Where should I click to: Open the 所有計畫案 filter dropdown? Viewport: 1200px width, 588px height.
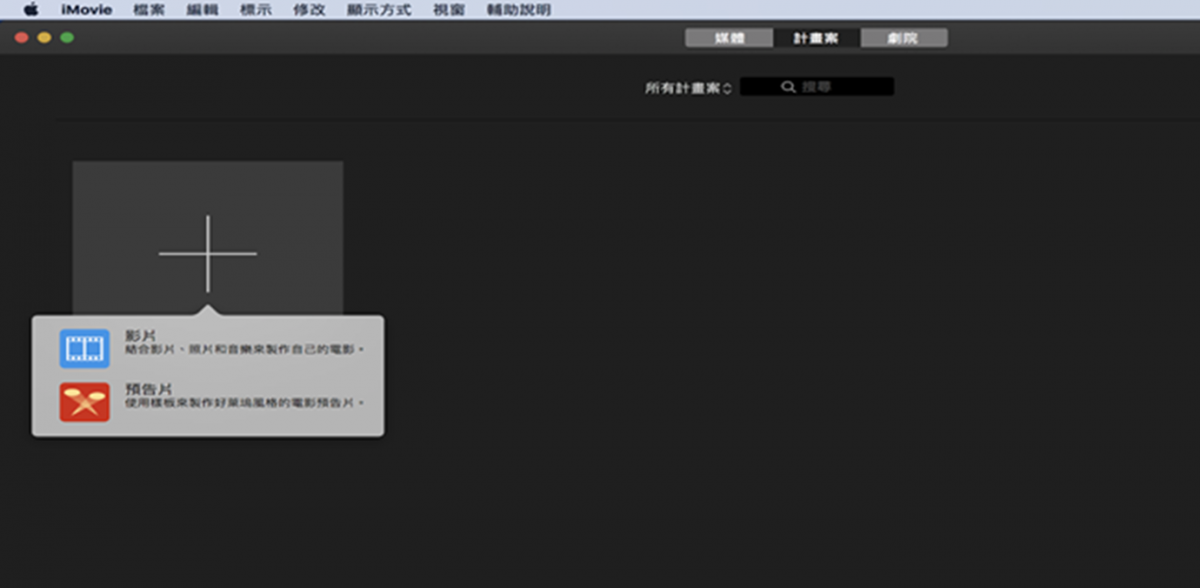(688, 88)
